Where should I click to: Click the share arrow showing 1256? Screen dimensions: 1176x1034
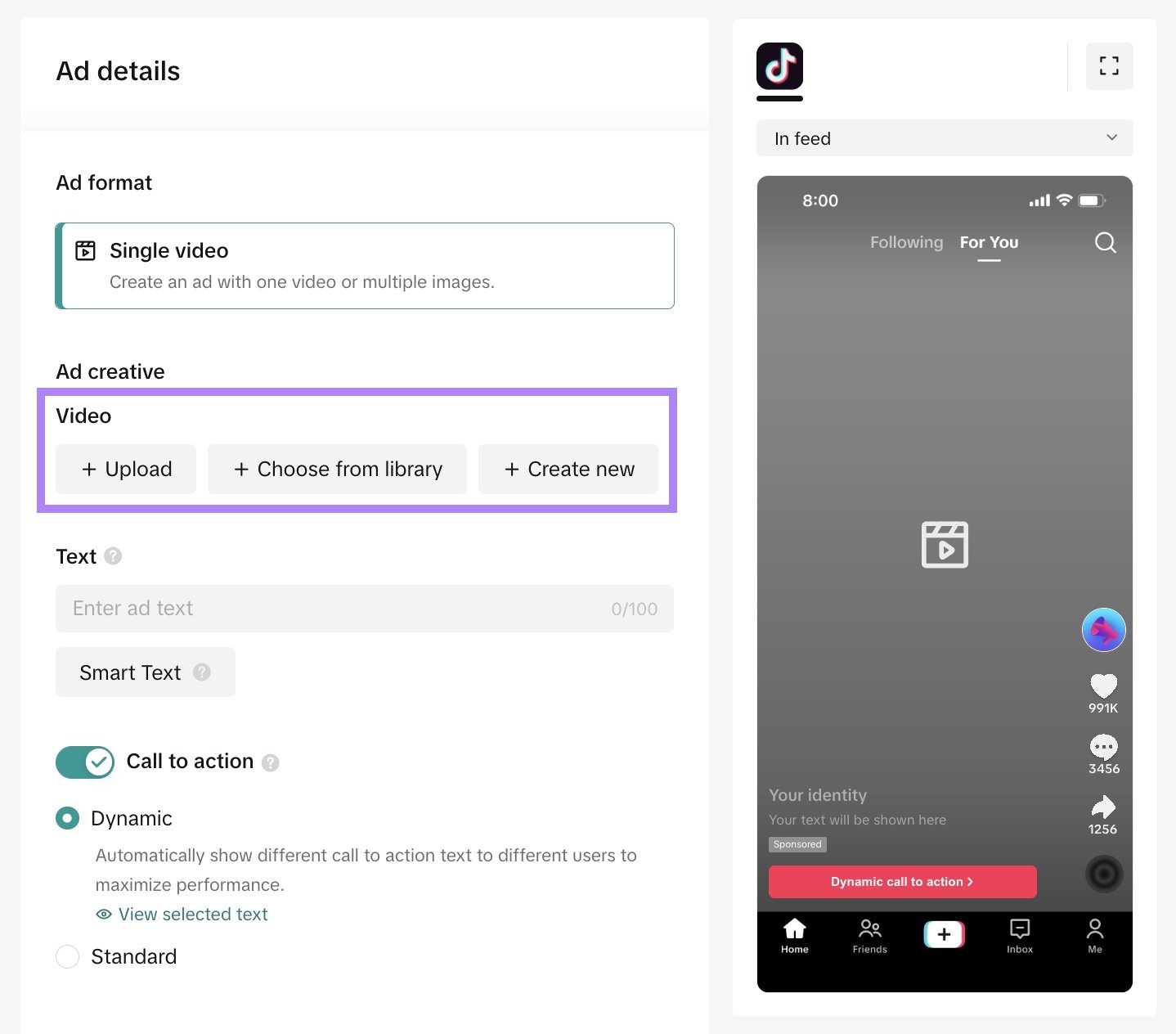tap(1103, 808)
